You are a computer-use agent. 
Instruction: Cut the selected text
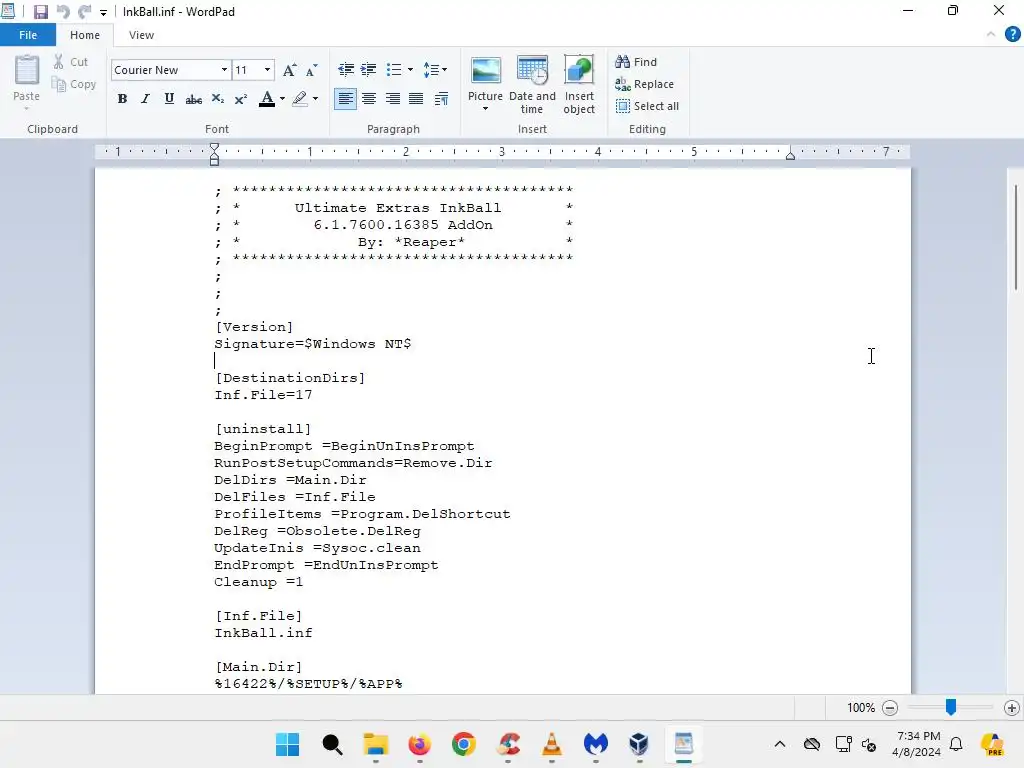tap(71, 62)
